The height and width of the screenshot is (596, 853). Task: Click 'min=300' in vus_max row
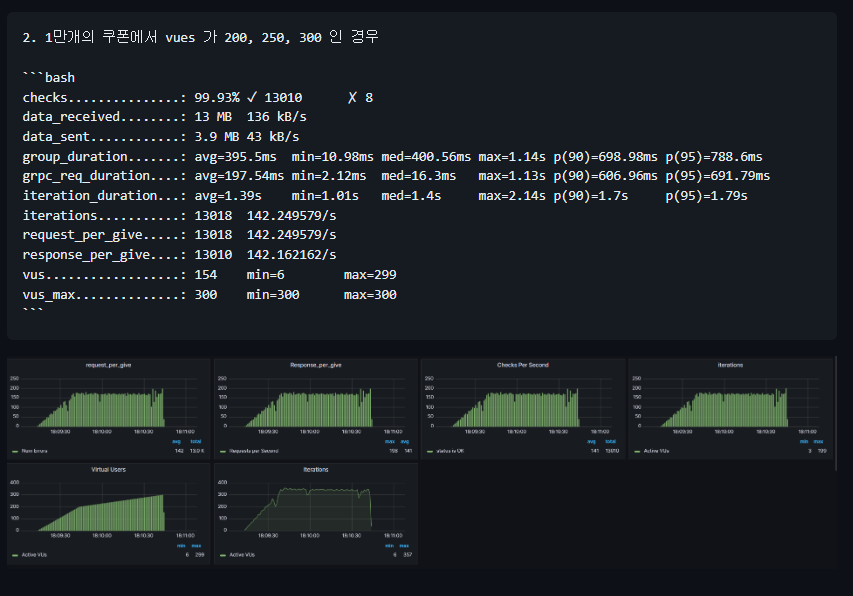[x=273, y=294]
